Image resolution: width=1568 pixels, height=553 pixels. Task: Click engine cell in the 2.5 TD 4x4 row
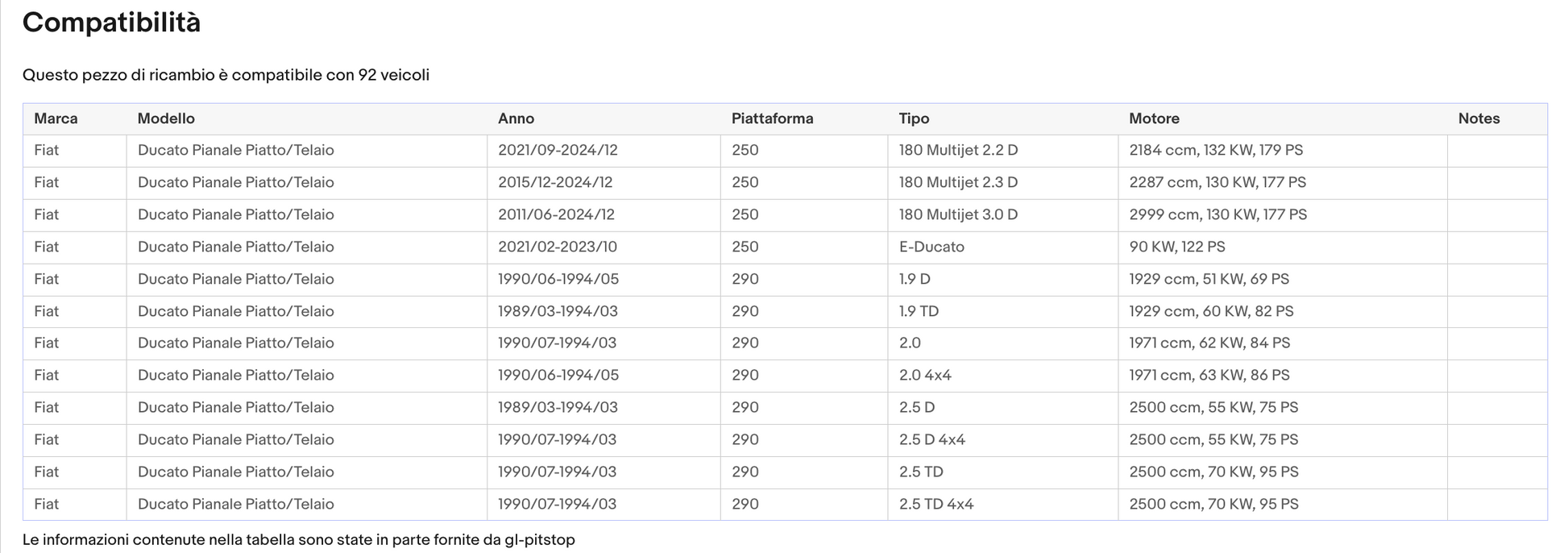1283,505
